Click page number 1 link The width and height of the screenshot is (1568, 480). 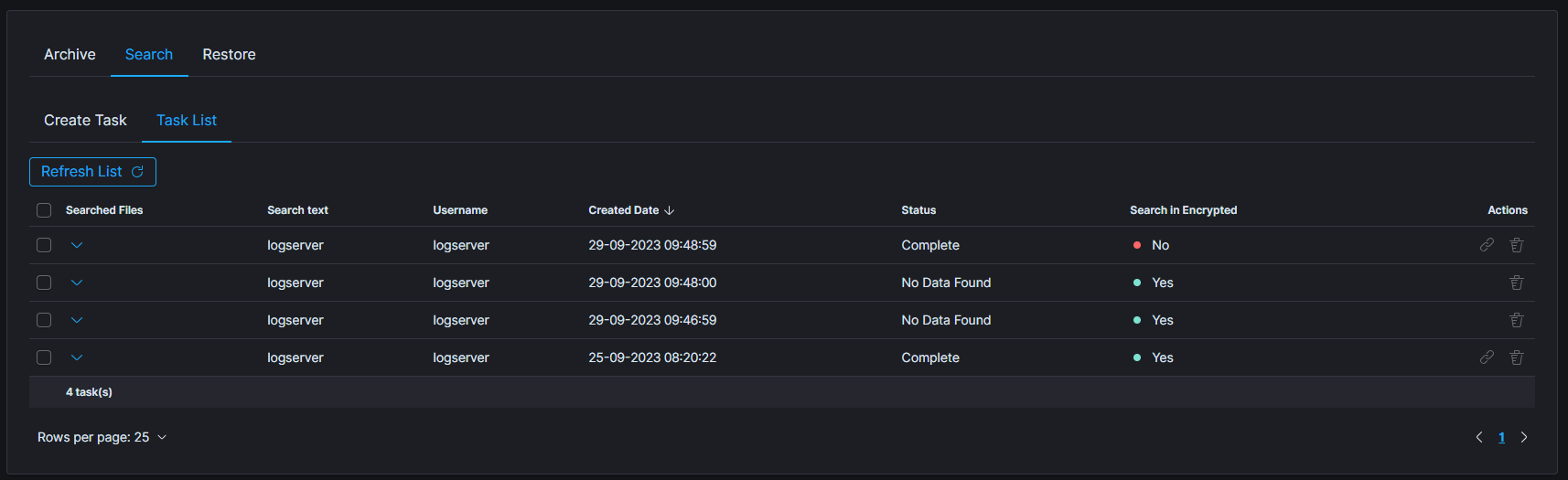(x=1501, y=437)
